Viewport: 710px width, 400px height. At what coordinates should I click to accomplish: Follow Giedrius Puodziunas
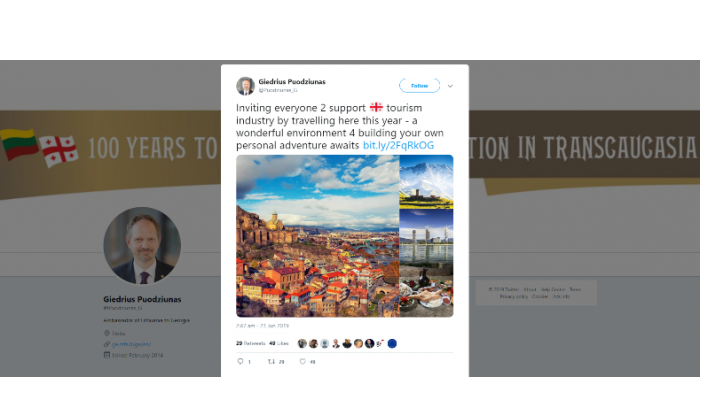click(419, 85)
